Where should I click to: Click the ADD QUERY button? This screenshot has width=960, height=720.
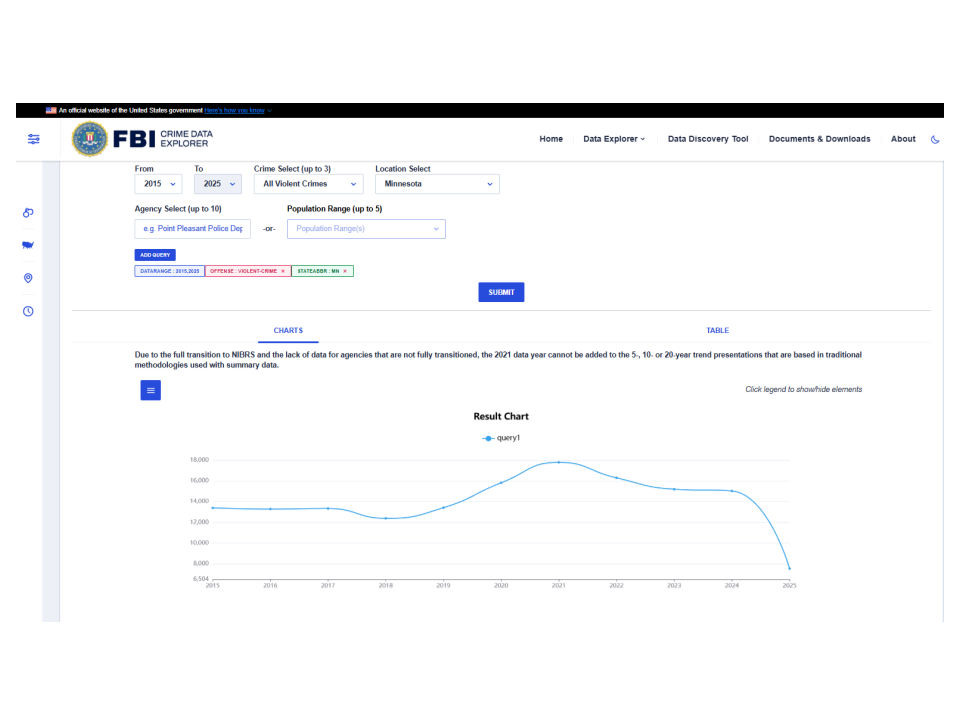[155, 255]
